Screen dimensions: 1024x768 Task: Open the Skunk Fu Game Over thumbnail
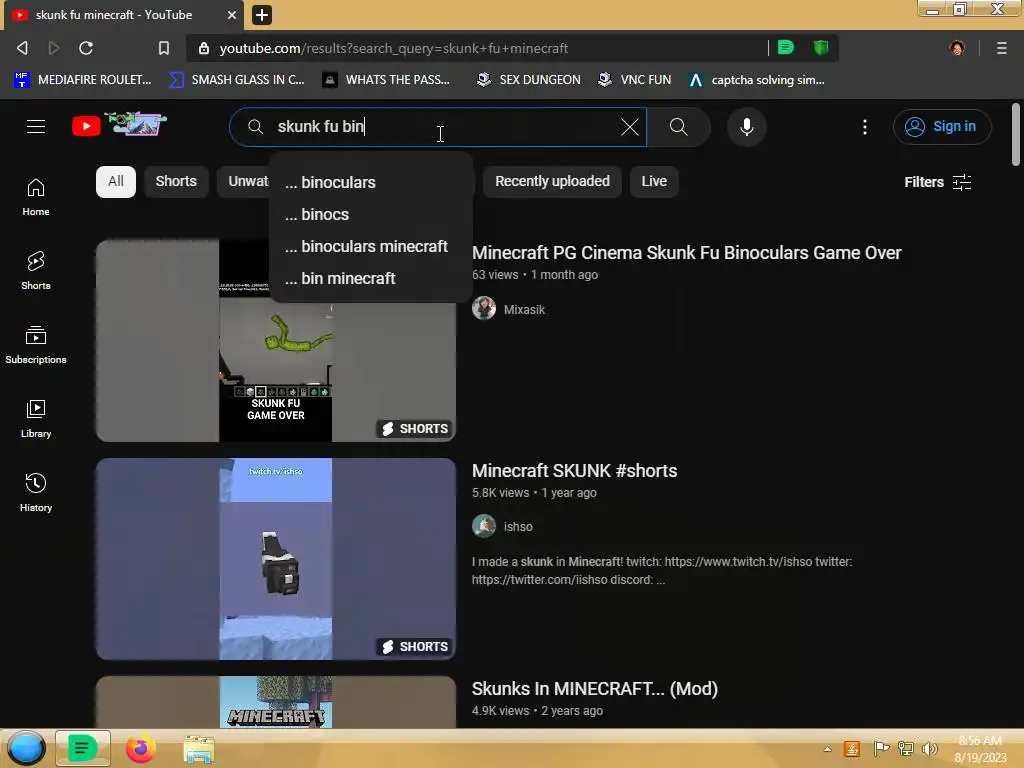point(276,340)
